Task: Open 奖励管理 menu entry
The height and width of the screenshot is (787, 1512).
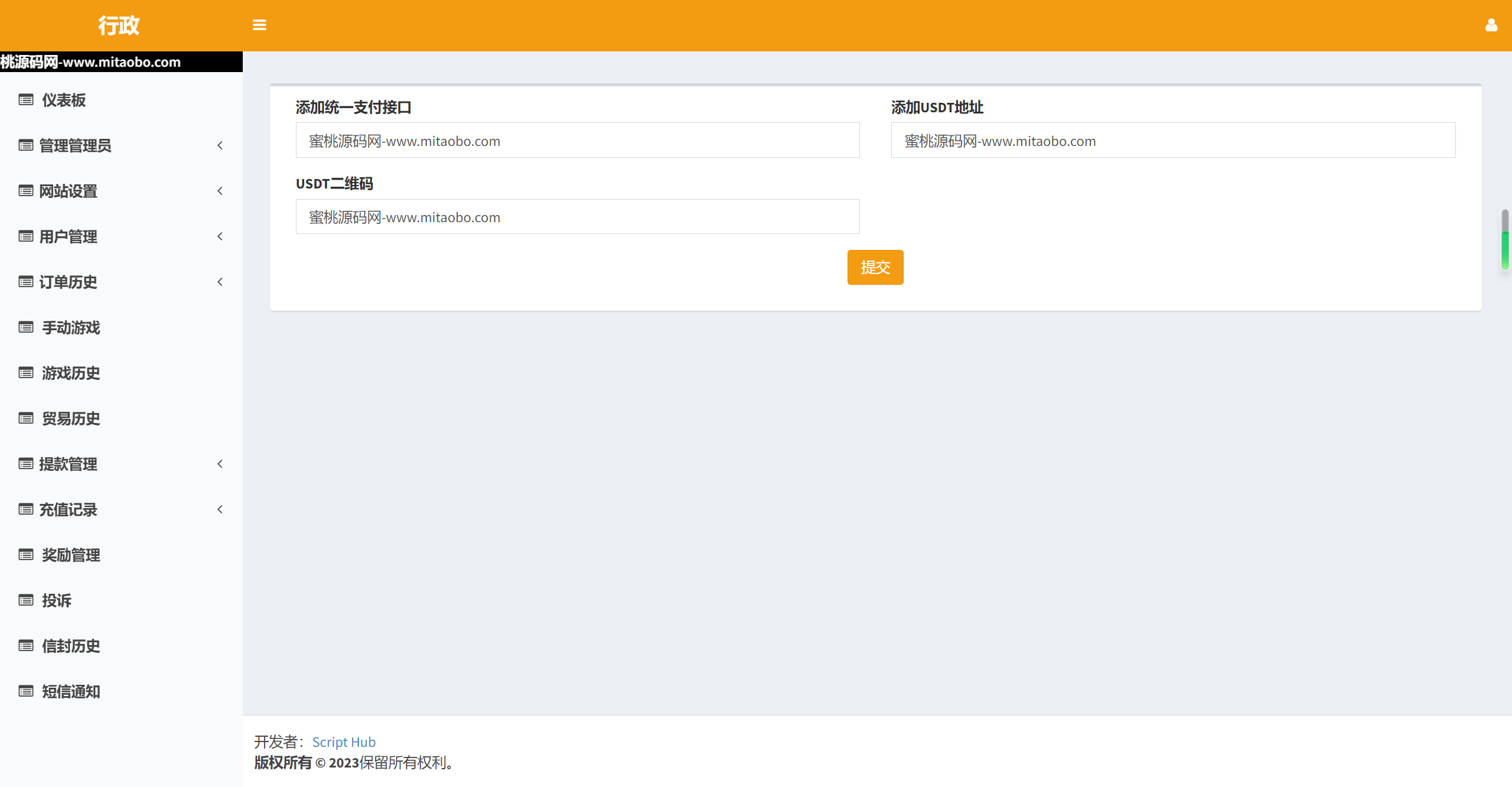Action: pyautogui.click(x=121, y=555)
